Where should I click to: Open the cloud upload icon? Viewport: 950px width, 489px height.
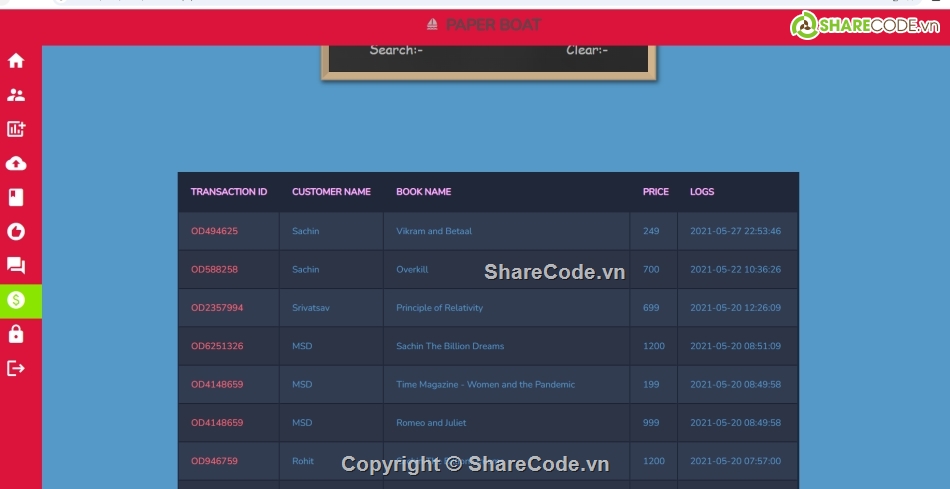[16, 163]
